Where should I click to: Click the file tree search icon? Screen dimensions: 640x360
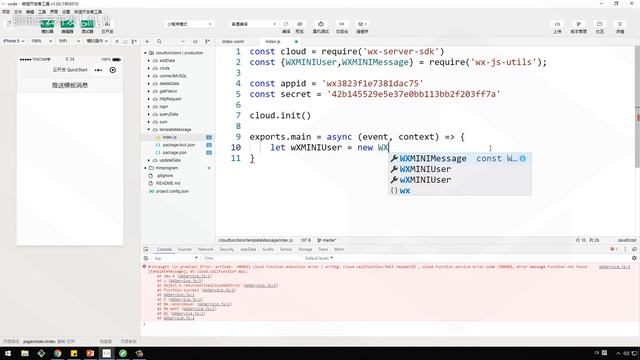pyautogui.click(x=159, y=41)
